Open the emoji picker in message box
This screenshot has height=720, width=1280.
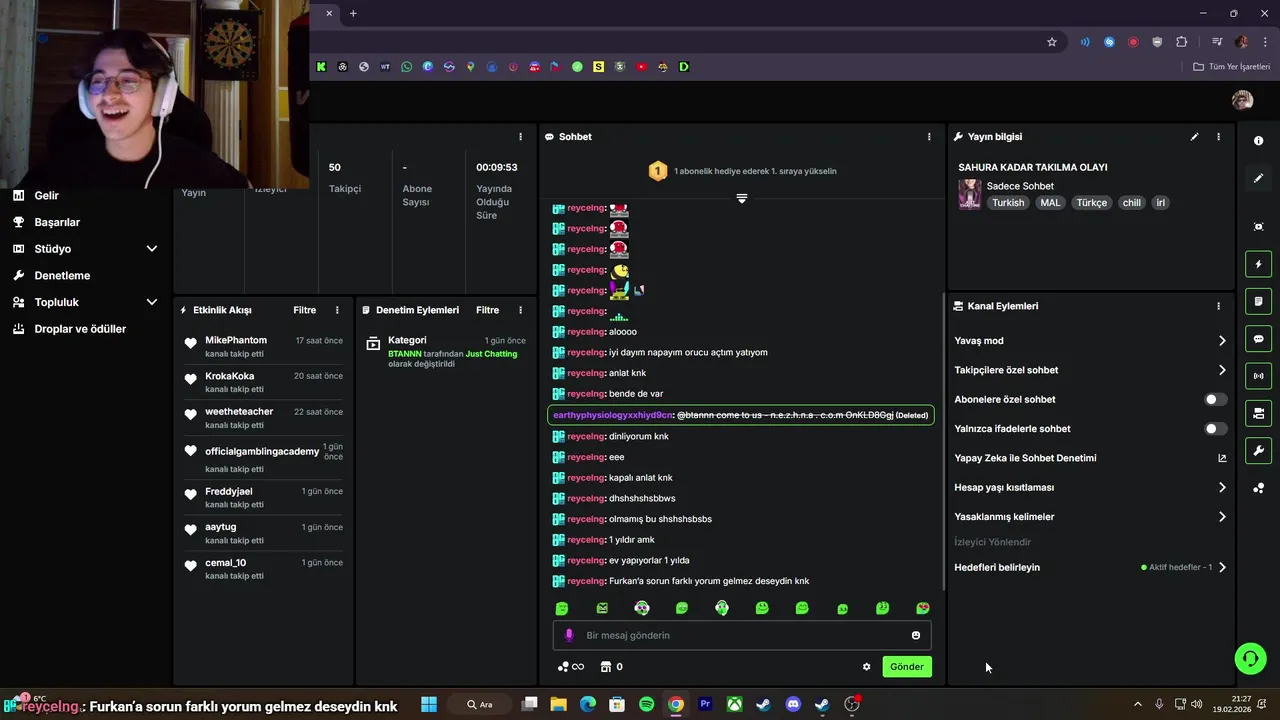click(x=916, y=635)
